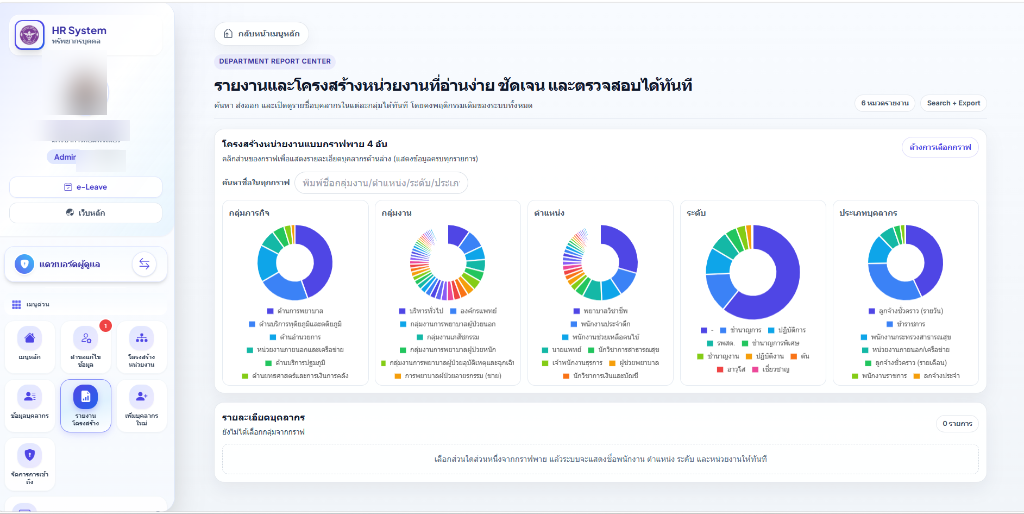Focus the chart name search field
Screen dimensions: 1024x514
pyautogui.click(x=381, y=183)
